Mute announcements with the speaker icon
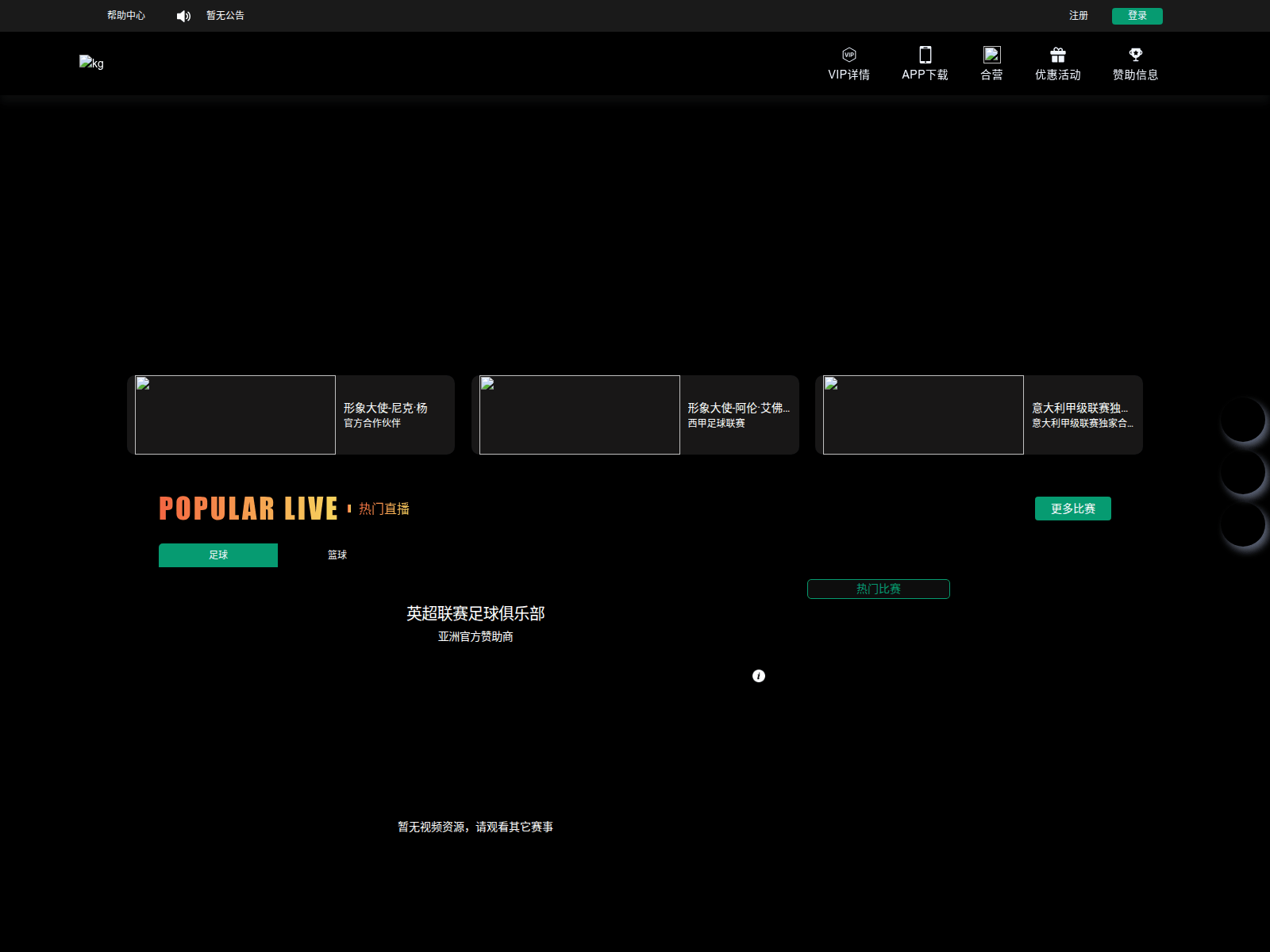The width and height of the screenshot is (1270, 952). coord(183,15)
